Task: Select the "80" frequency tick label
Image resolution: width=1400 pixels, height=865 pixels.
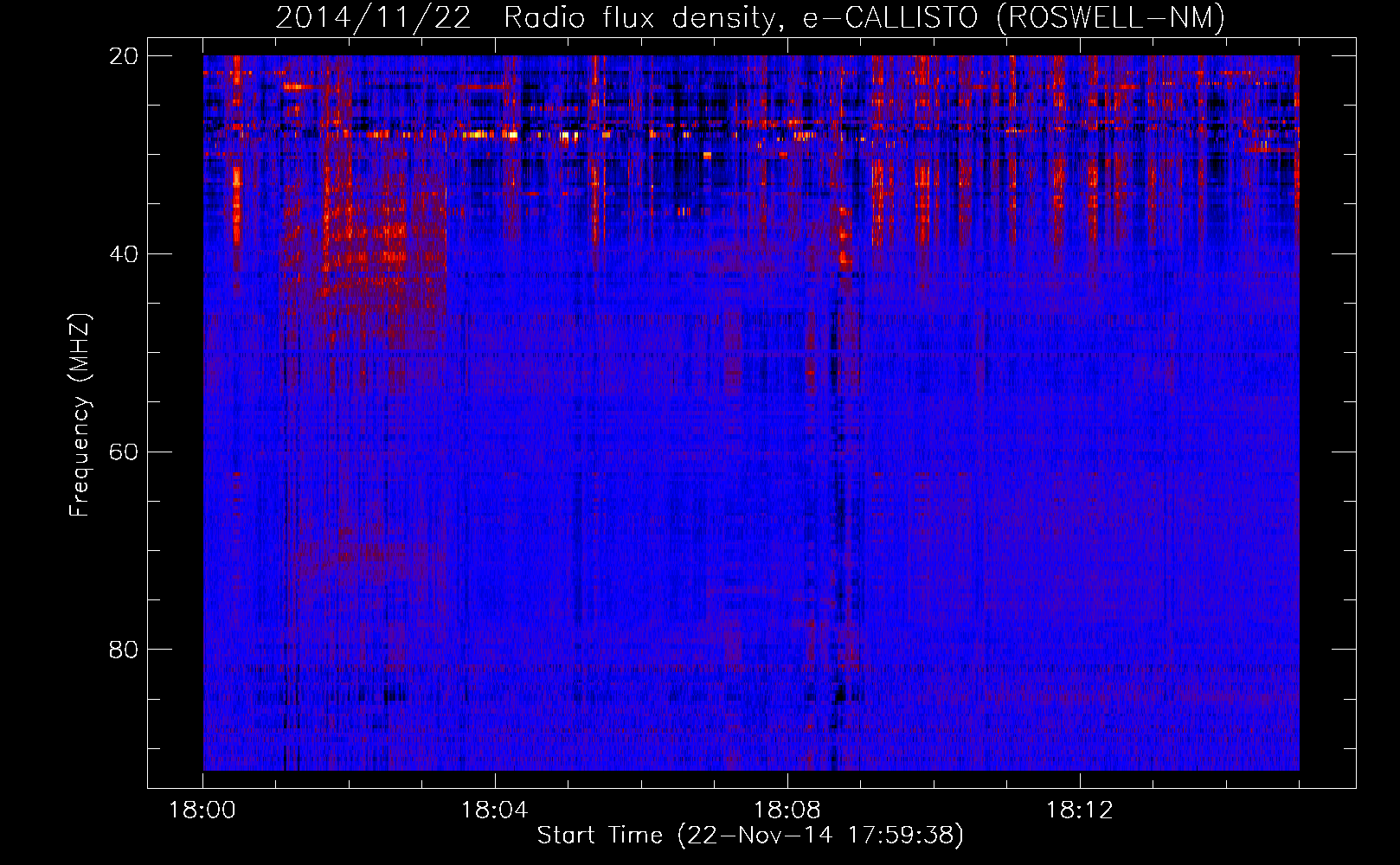Action: 124,650
